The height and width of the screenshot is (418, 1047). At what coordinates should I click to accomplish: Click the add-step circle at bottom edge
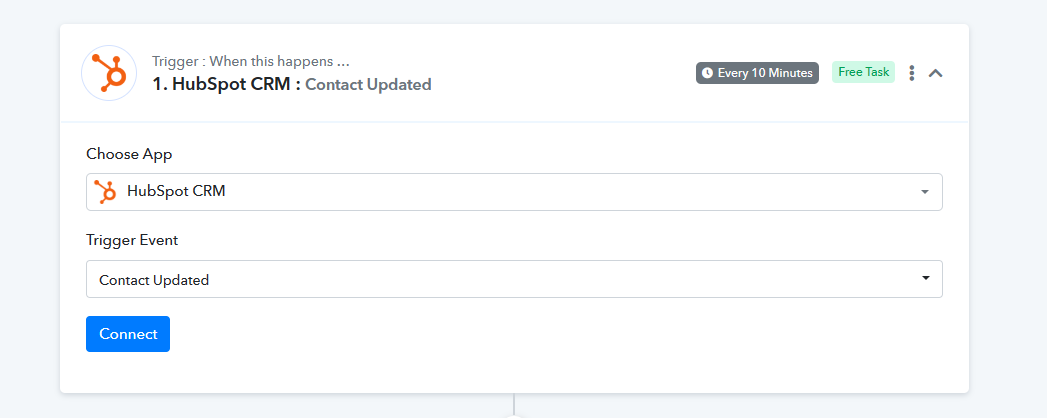[513, 416]
